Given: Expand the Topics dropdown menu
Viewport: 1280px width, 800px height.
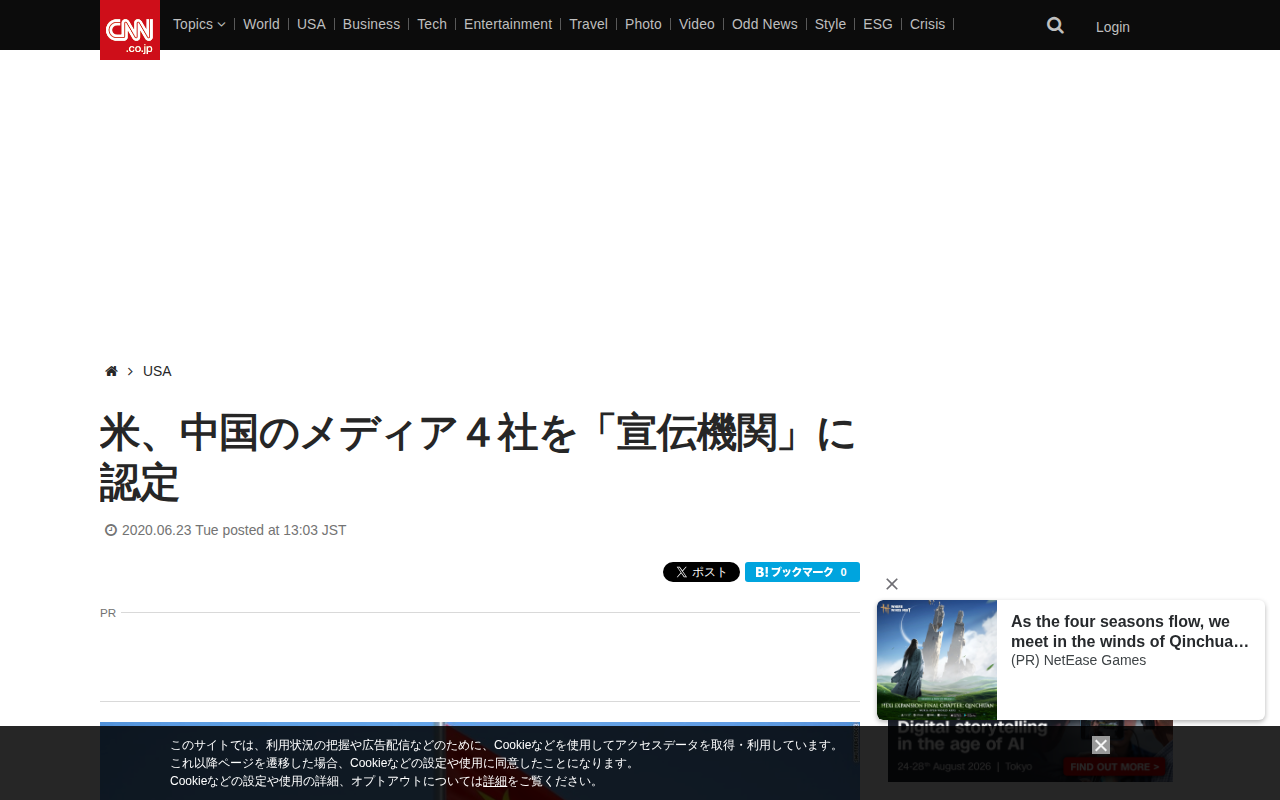Looking at the screenshot, I should pyautogui.click(x=199, y=24).
